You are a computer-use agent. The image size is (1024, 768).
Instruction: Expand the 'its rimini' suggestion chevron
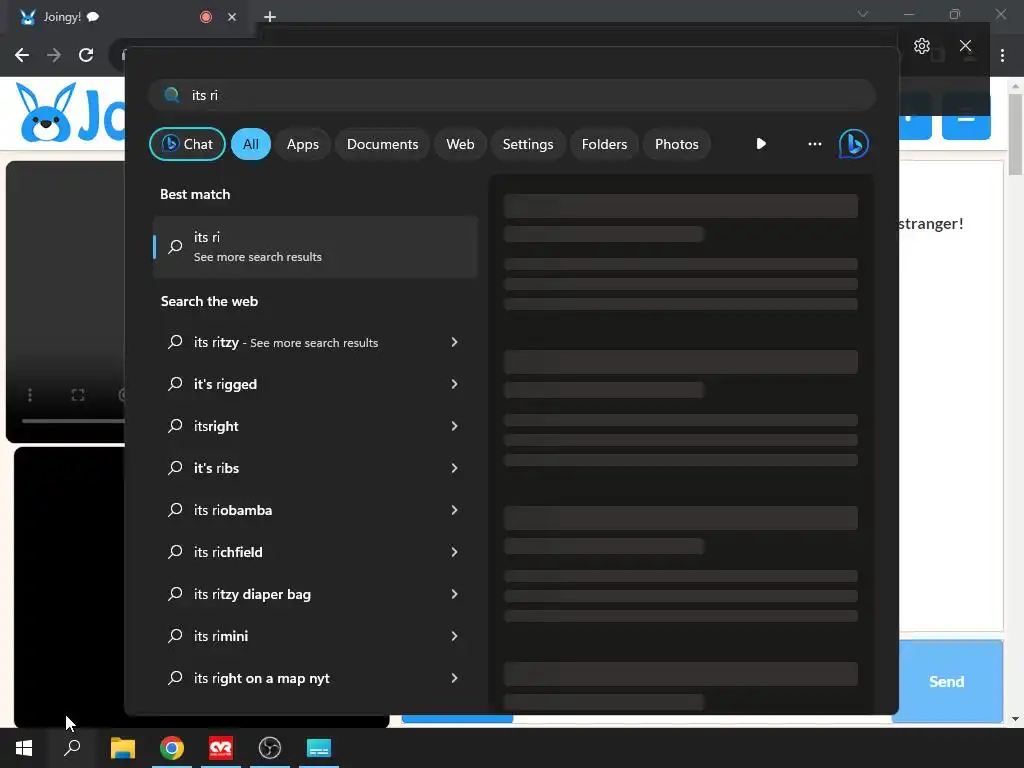coord(455,636)
